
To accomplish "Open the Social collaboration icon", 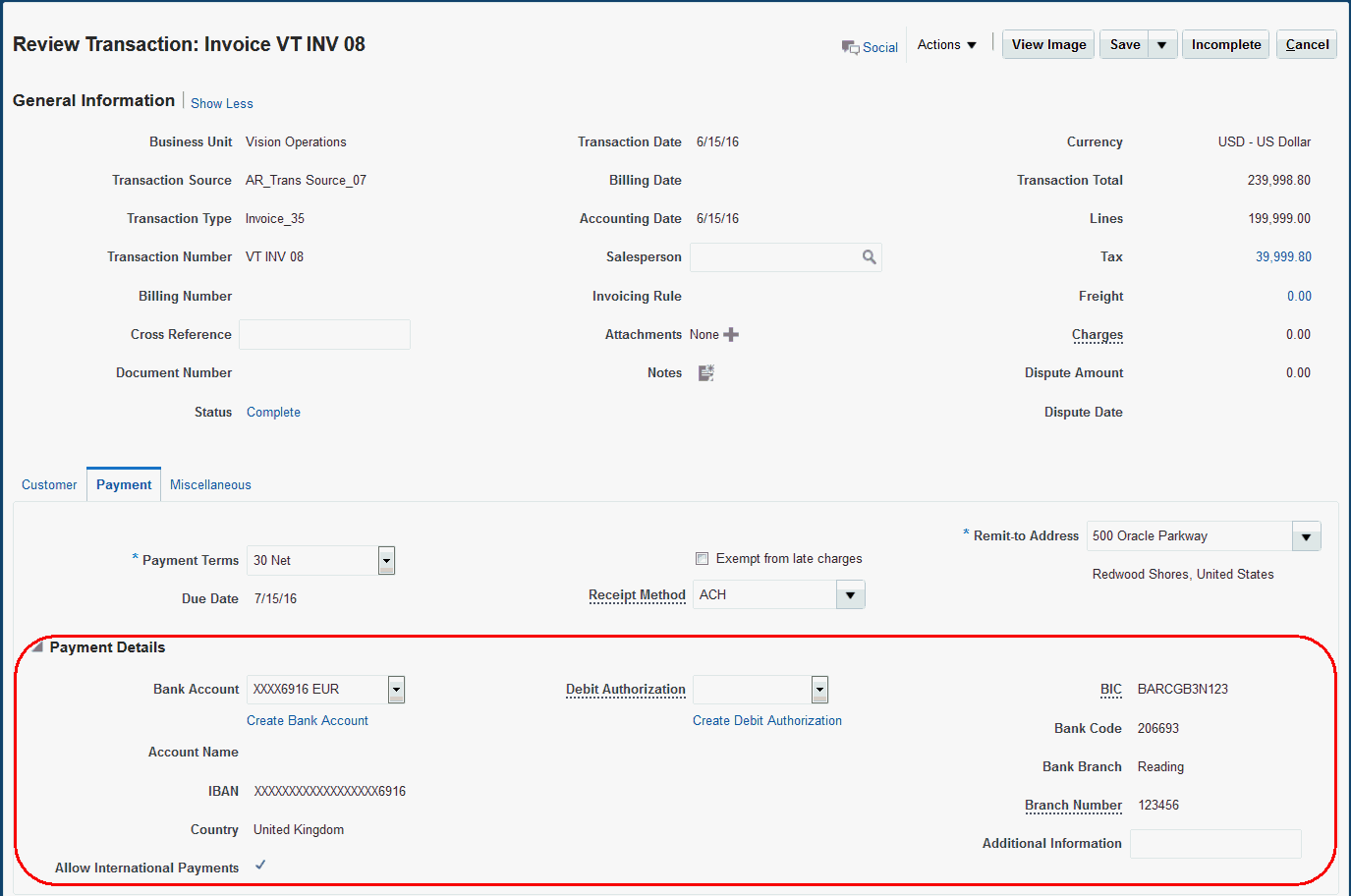I will click(x=850, y=47).
